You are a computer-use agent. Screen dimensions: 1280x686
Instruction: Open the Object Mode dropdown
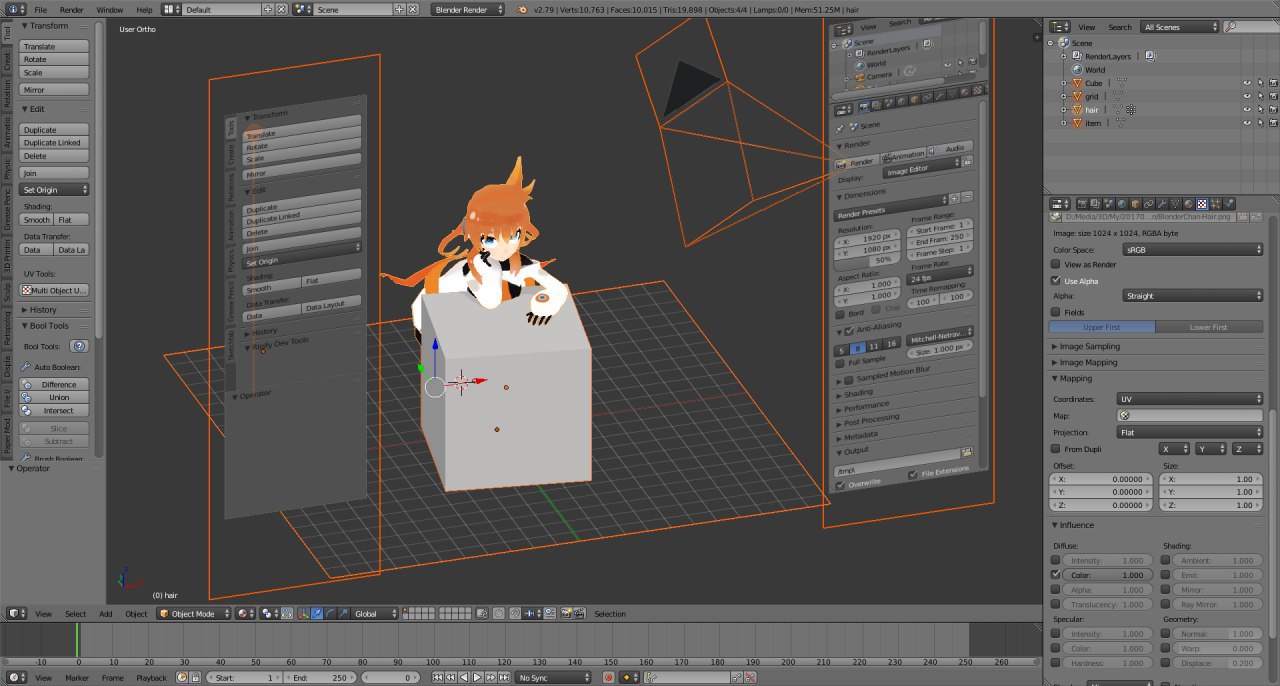point(194,614)
